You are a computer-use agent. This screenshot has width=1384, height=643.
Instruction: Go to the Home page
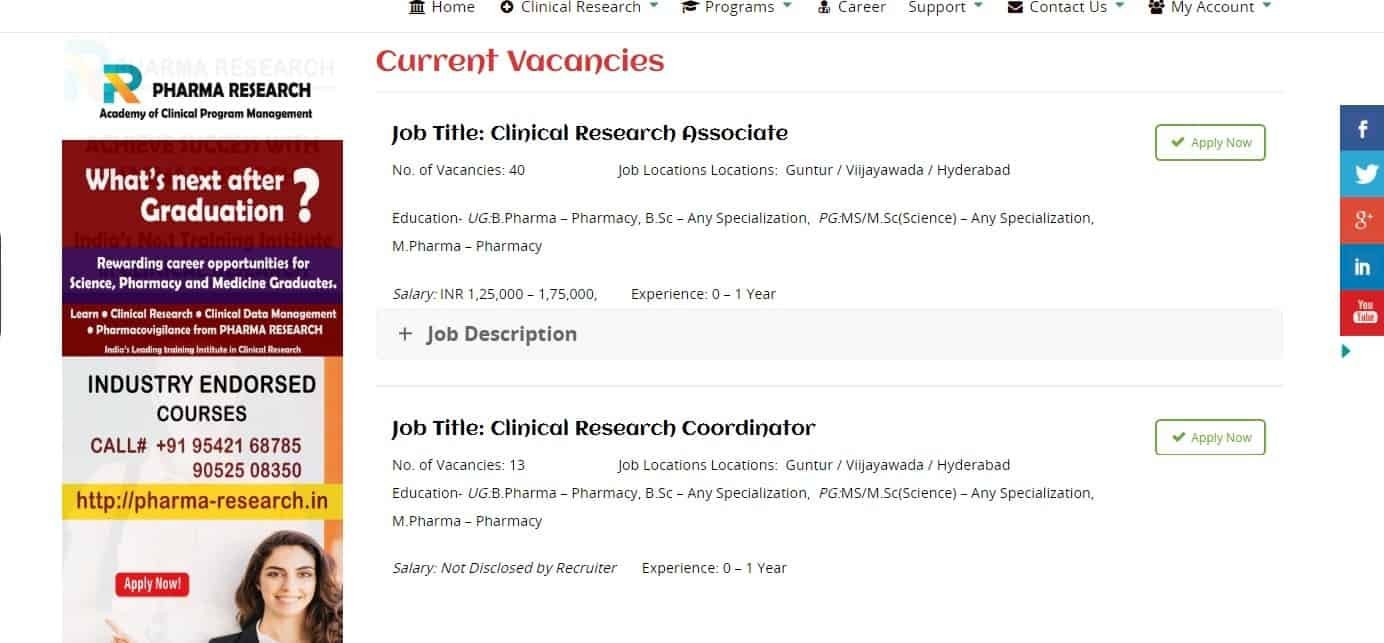(442, 8)
